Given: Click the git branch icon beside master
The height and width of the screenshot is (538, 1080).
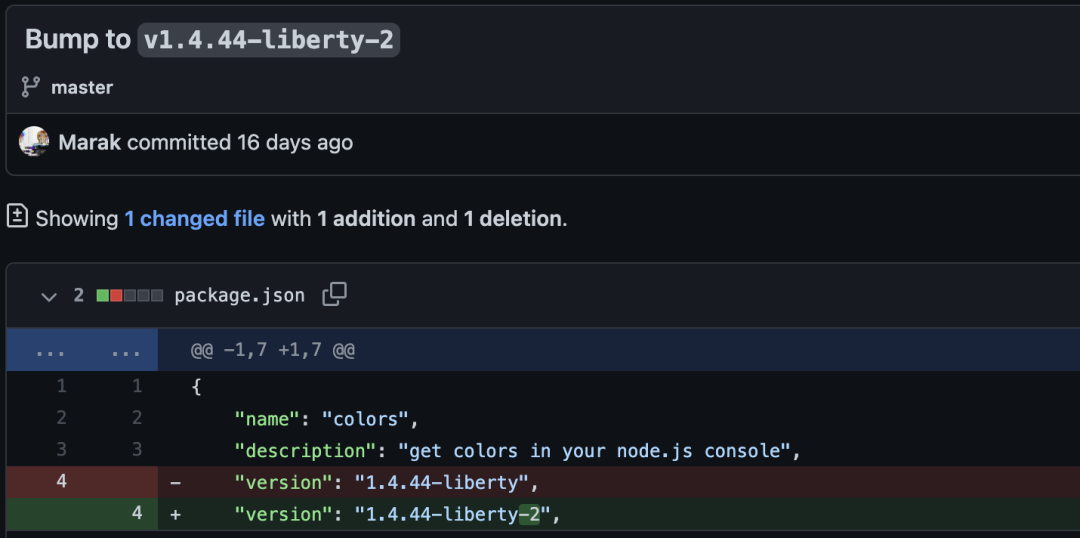Looking at the screenshot, I should click(30, 87).
